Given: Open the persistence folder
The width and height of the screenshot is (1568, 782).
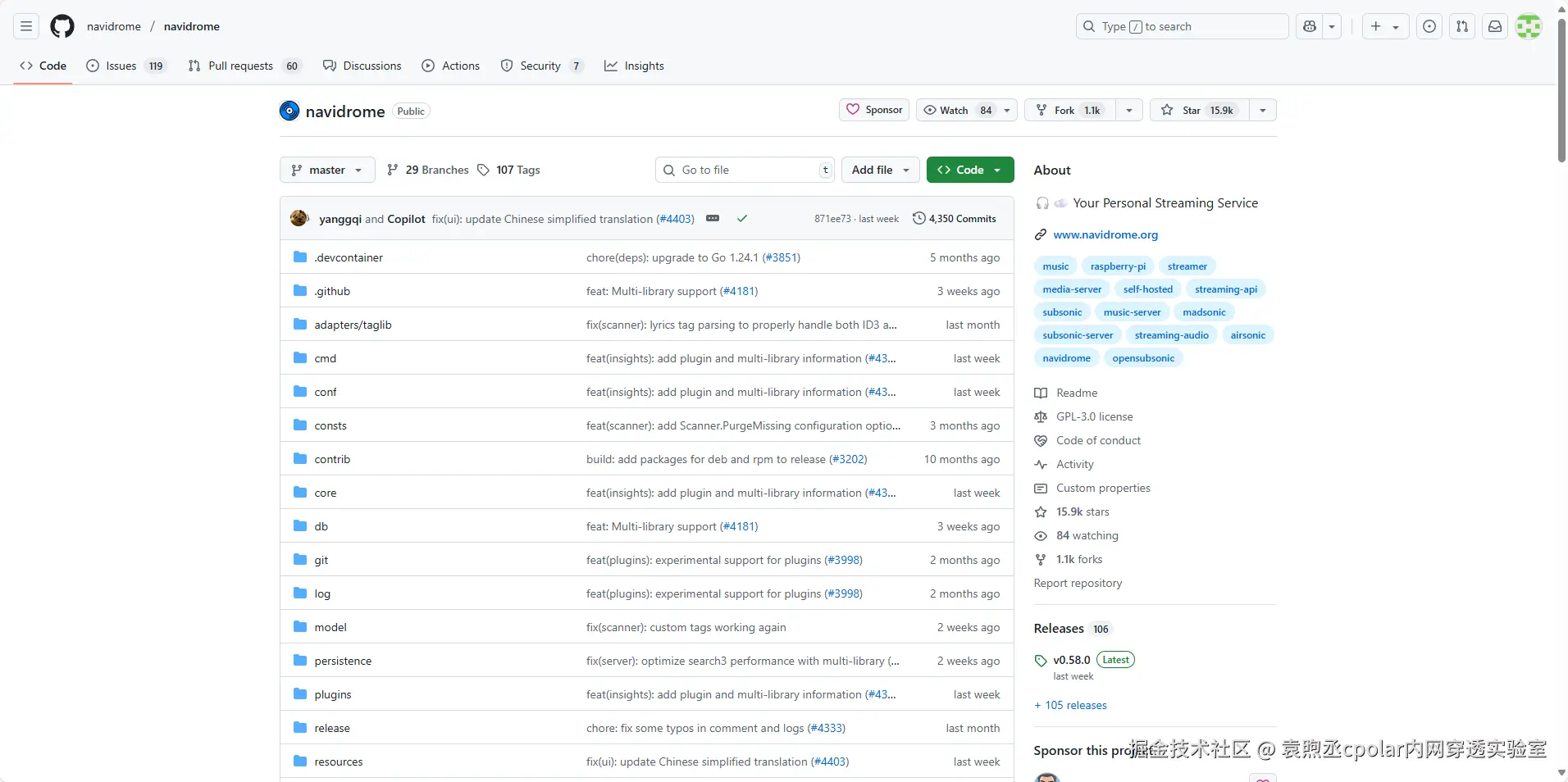Looking at the screenshot, I should tap(343, 662).
